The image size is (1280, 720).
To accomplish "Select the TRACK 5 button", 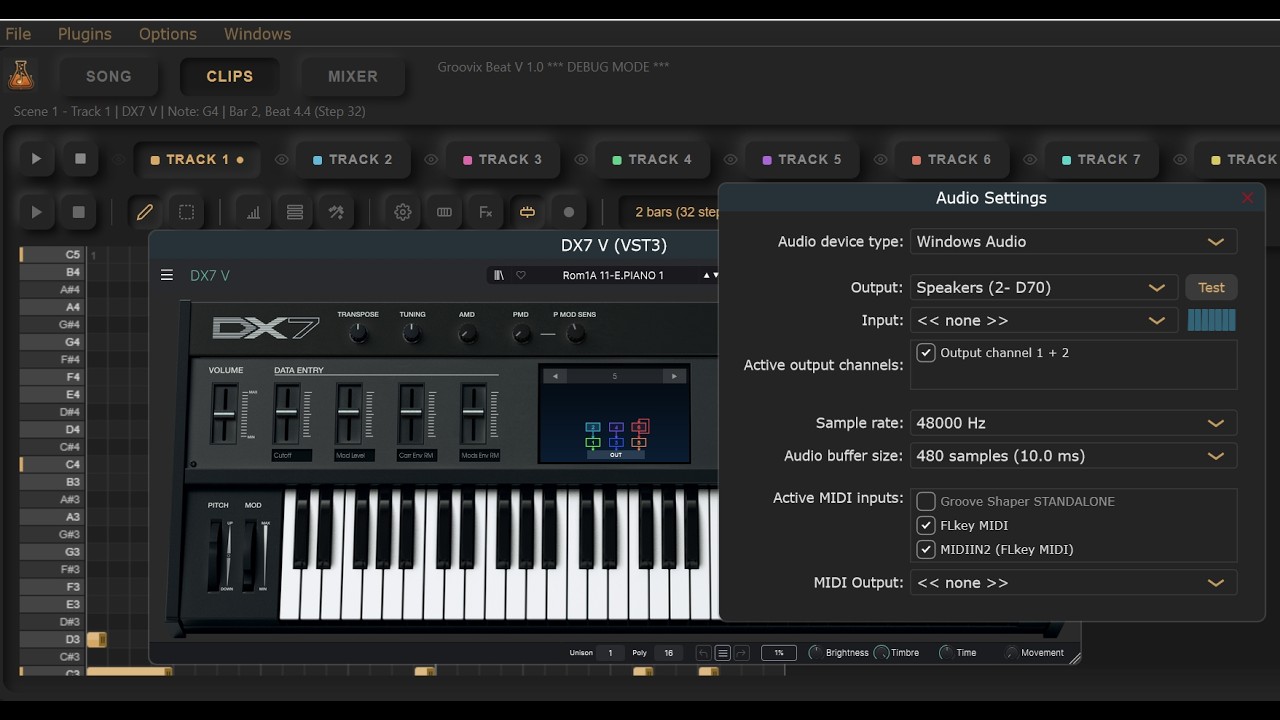I will (x=801, y=159).
